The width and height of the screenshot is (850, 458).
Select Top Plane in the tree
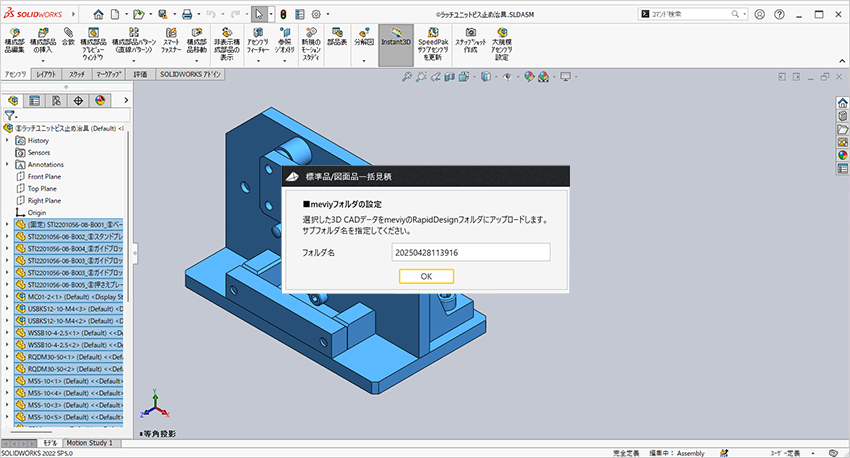[x=42, y=189]
